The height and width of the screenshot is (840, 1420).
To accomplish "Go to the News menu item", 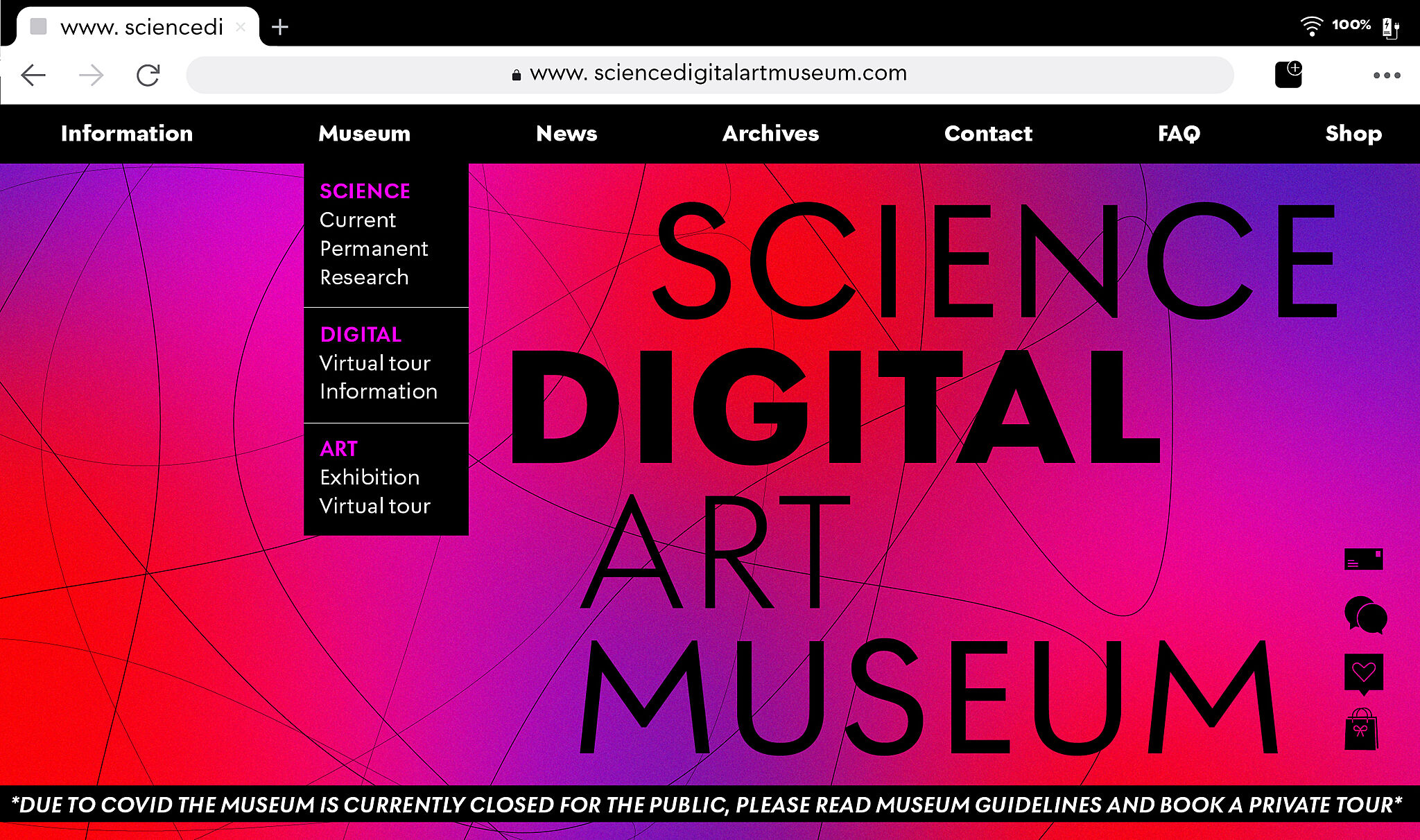I will coord(566,133).
